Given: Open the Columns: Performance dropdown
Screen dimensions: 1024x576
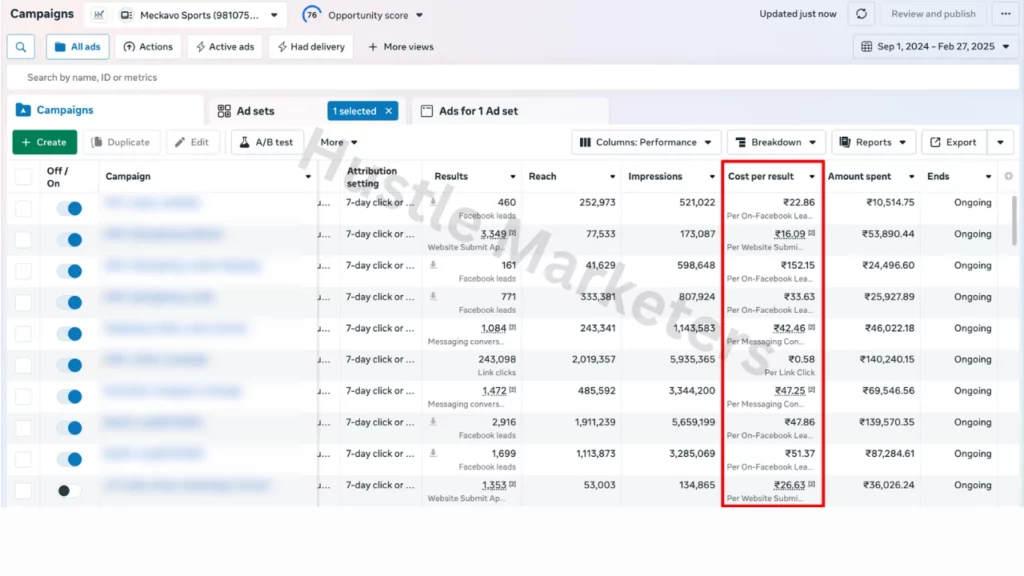Looking at the screenshot, I should 646,142.
